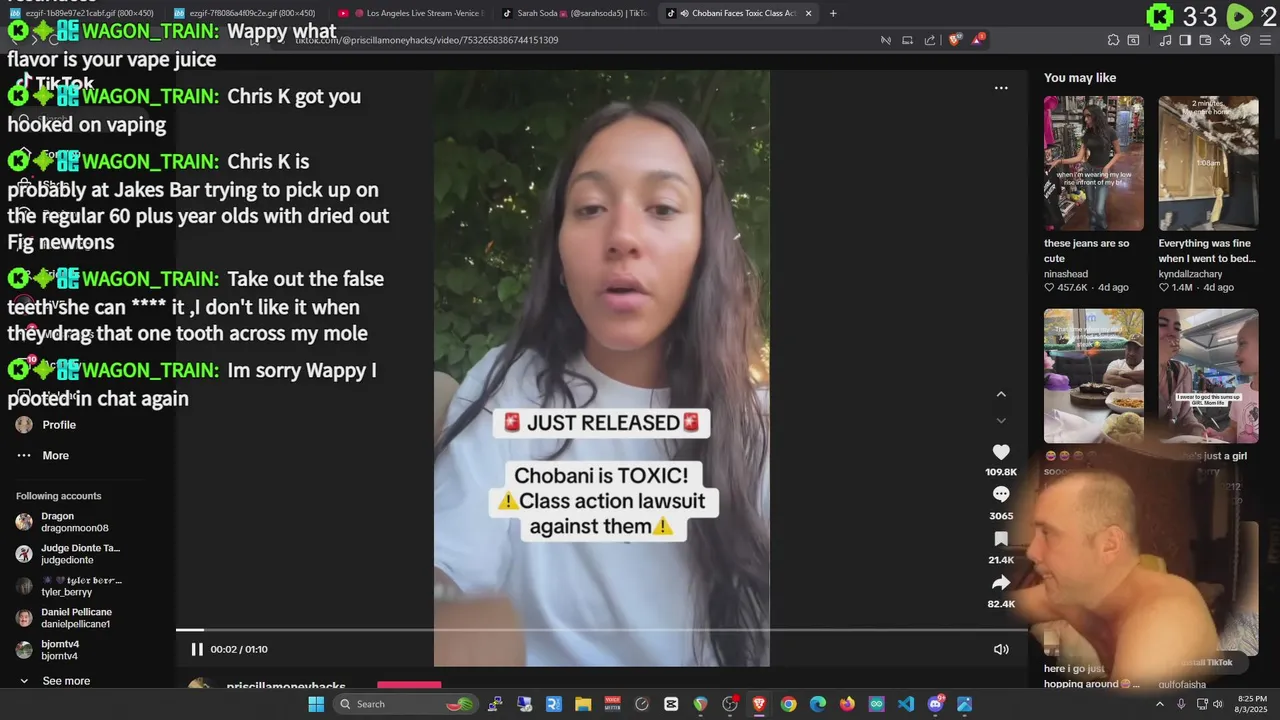This screenshot has height=720, width=1280.
Task: Open the system volume control in tray
Action: (x=1218, y=704)
